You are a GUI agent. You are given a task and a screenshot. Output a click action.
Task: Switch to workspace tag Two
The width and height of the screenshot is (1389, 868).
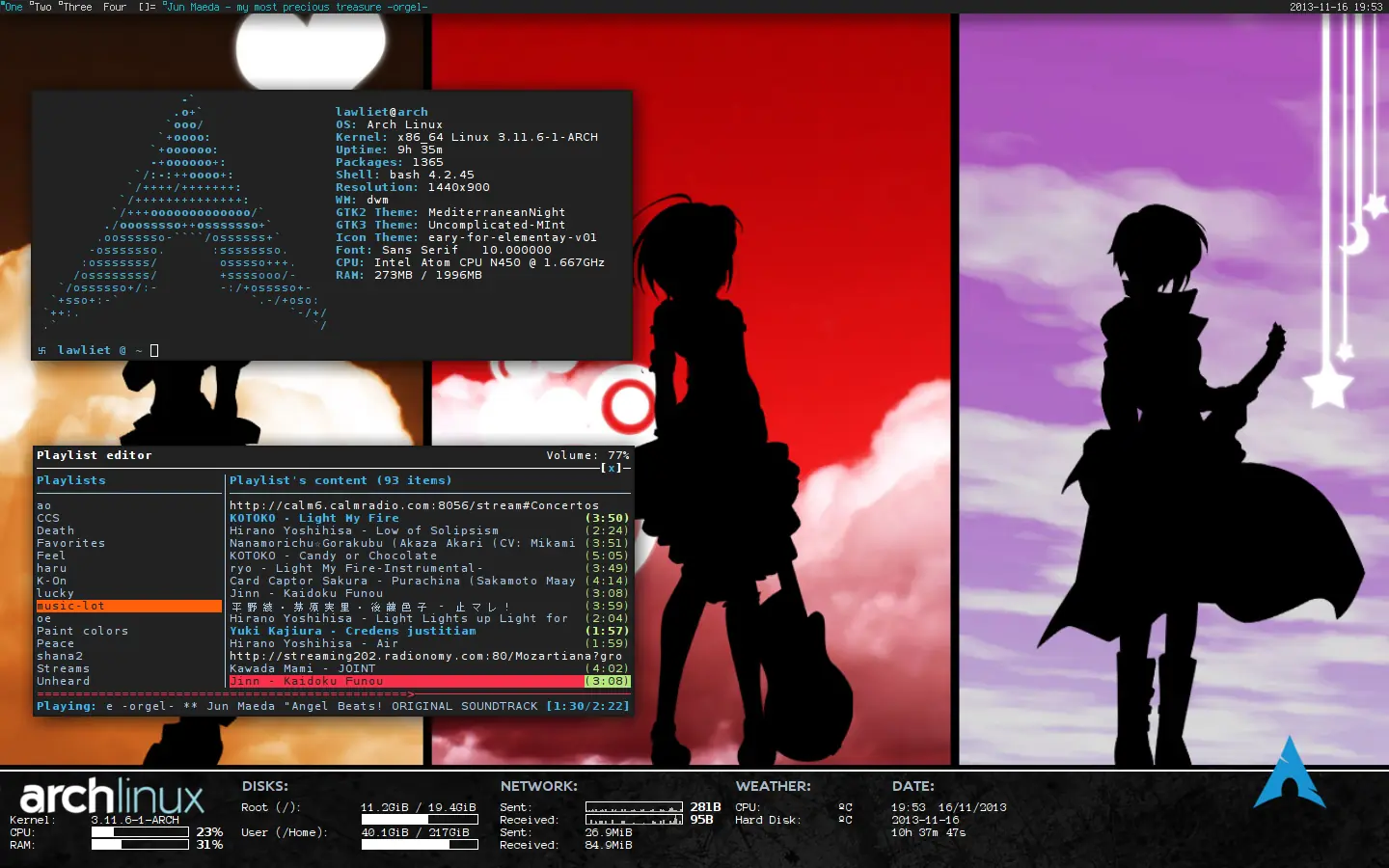click(41, 7)
